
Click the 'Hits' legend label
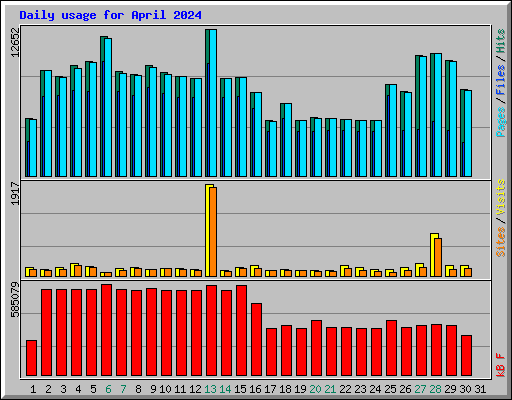pos(501,41)
